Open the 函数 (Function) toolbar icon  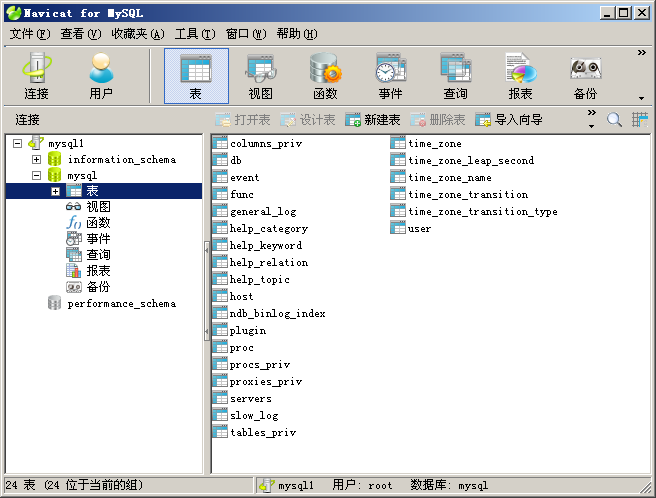pos(325,76)
